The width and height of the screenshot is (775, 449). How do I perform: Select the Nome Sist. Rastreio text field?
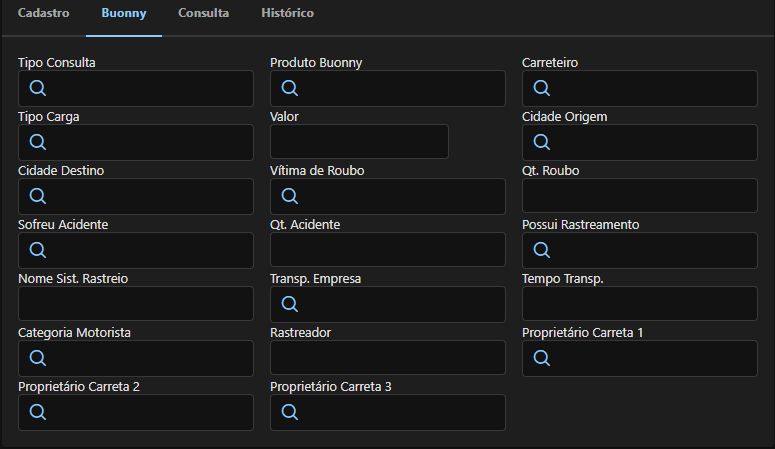point(136,303)
